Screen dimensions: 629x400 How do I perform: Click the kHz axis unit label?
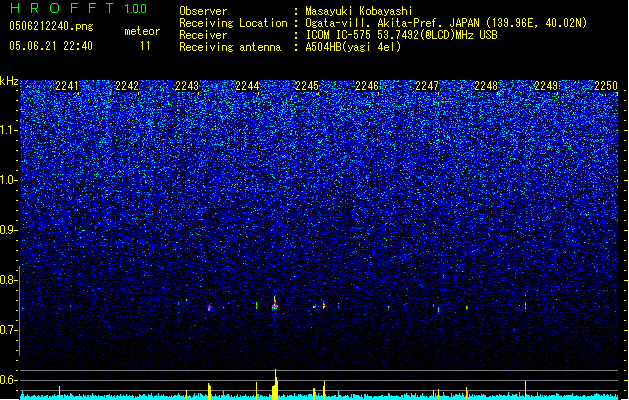pyautogui.click(x=9, y=81)
